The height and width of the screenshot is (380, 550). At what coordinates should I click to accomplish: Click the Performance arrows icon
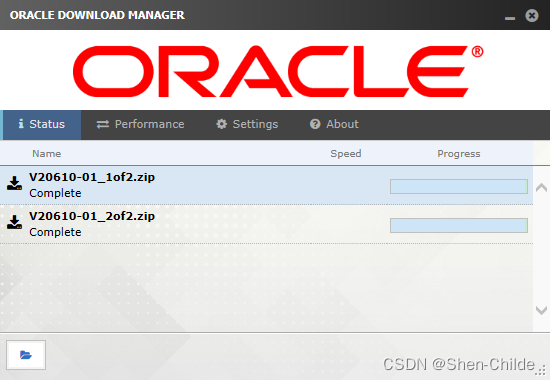(103, 124)
